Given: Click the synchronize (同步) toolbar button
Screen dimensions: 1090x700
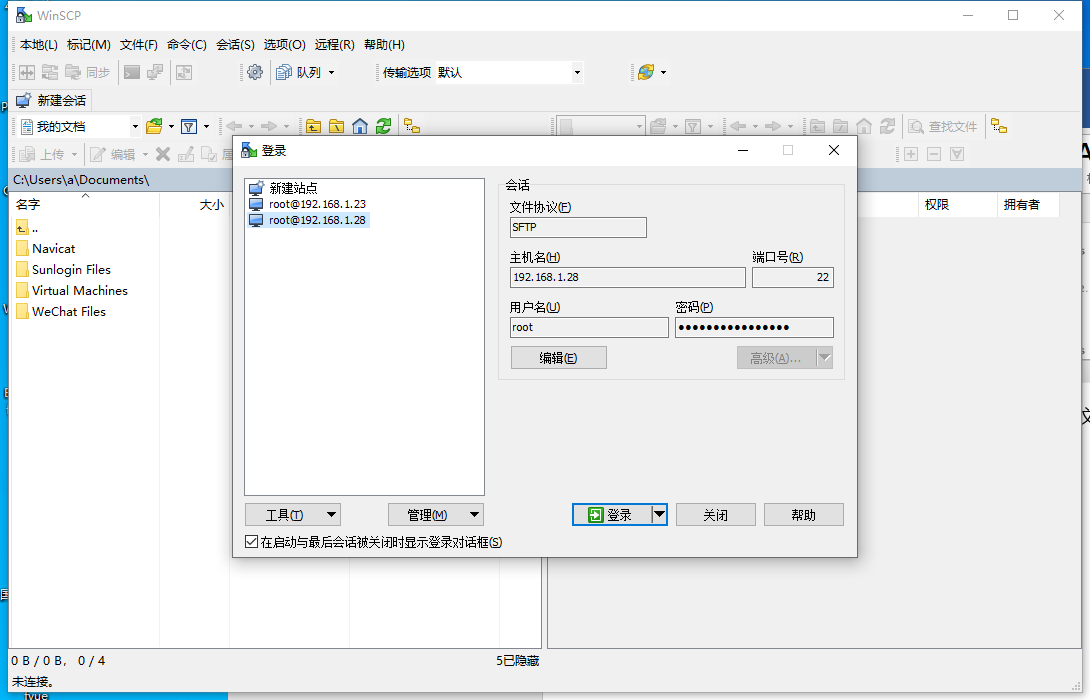Looking at the screenshot, I should (88, 72).
